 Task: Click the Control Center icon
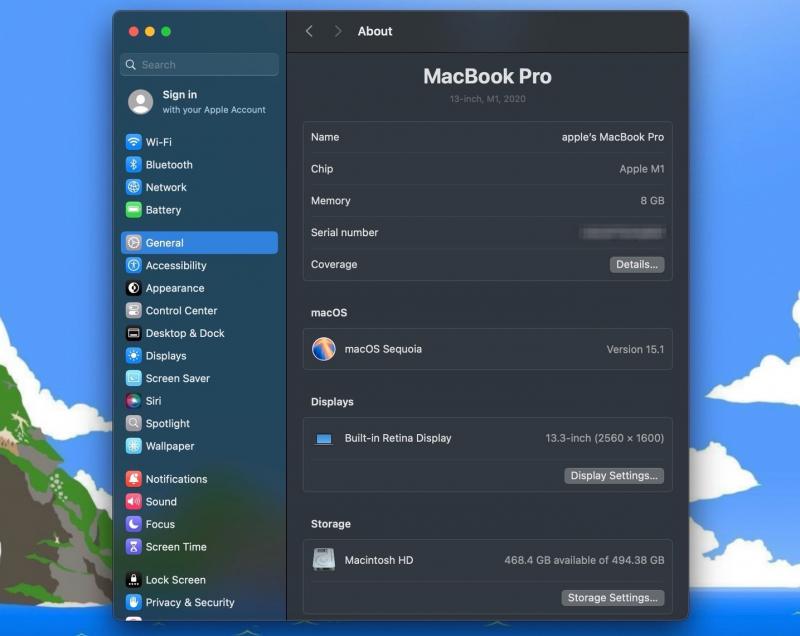tap(134, 311)
